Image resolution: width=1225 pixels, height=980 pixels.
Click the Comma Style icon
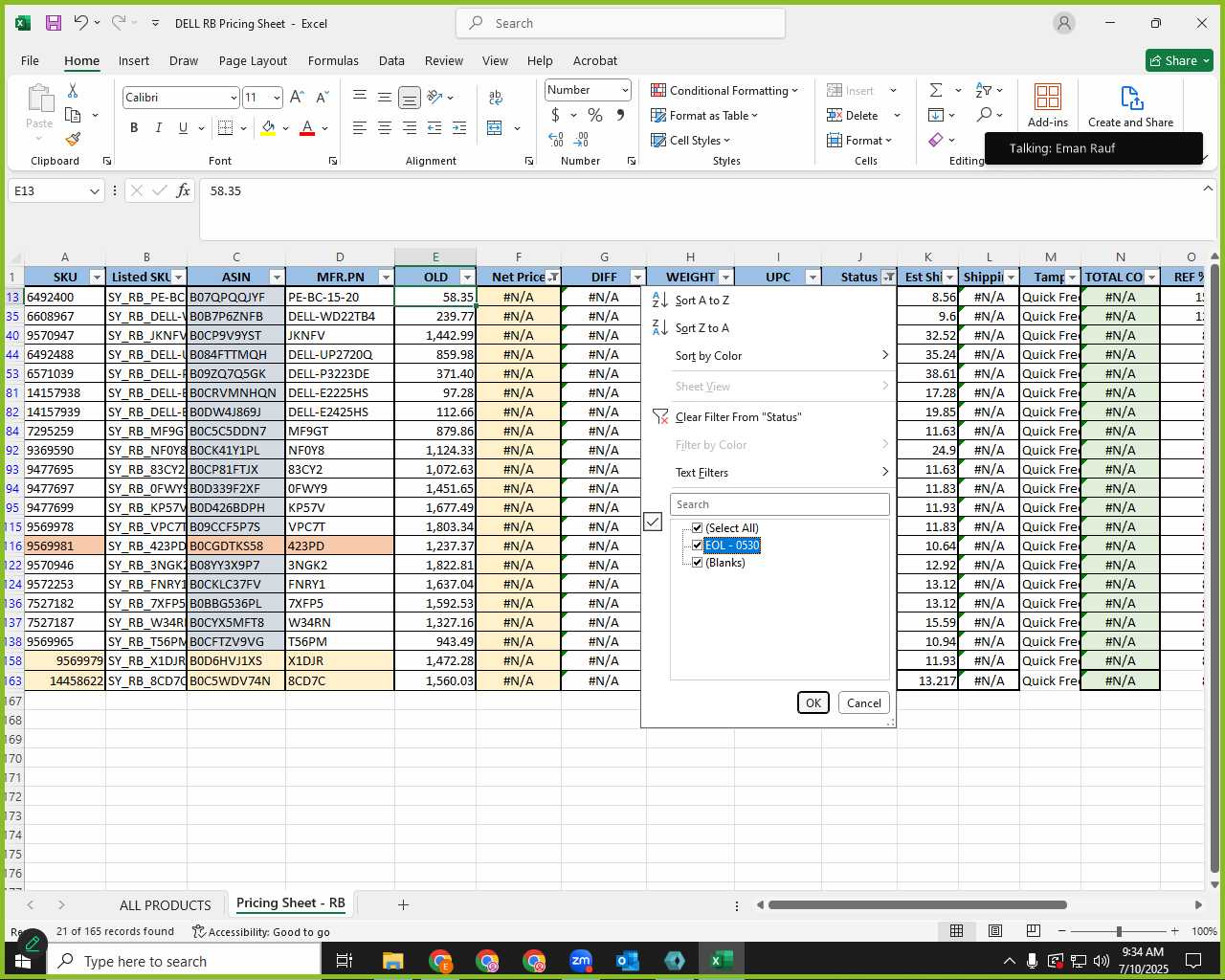pyautogui.click(x=620, y=115)
